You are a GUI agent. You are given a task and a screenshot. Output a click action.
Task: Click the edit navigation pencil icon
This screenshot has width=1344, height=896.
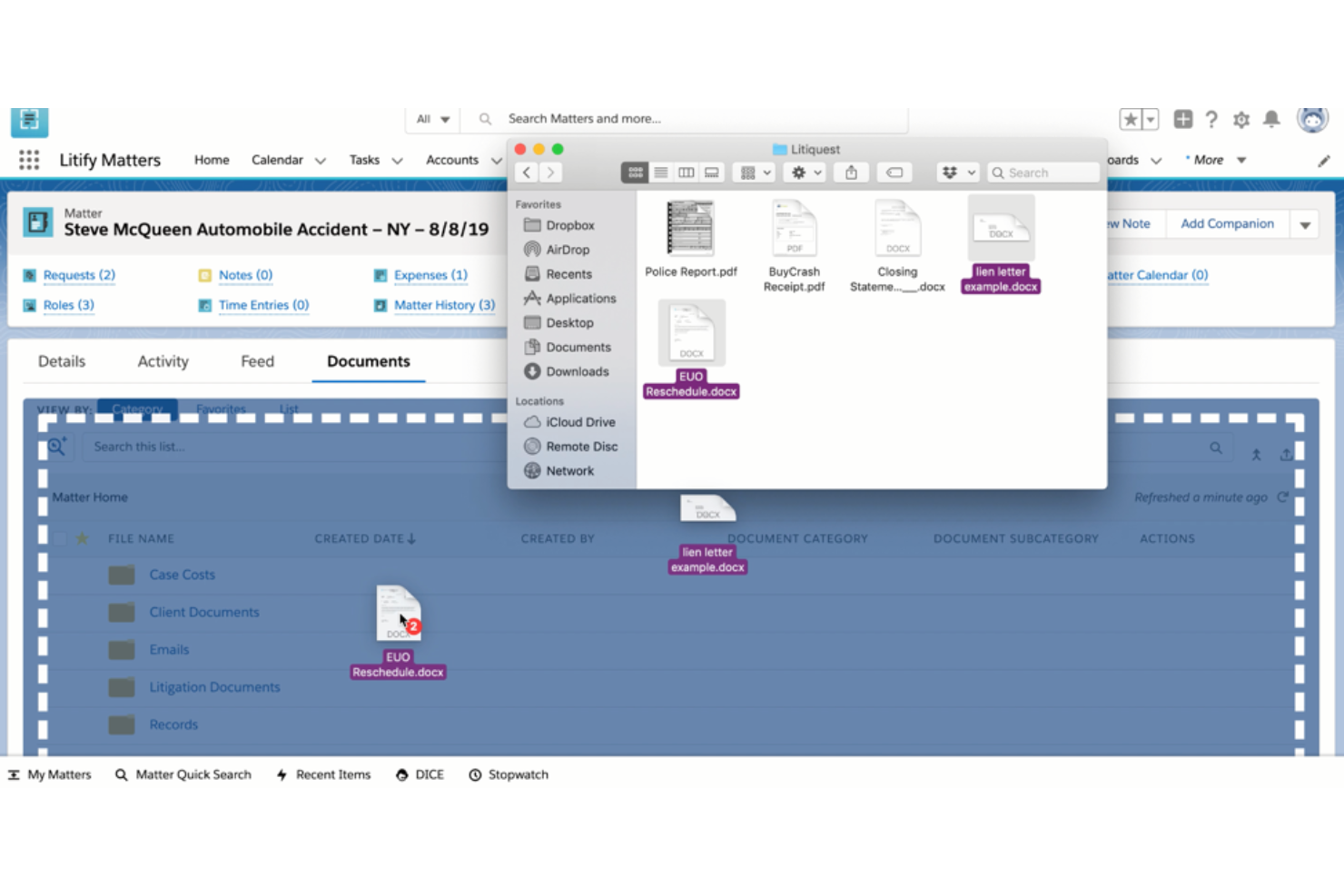[1324, 161]
